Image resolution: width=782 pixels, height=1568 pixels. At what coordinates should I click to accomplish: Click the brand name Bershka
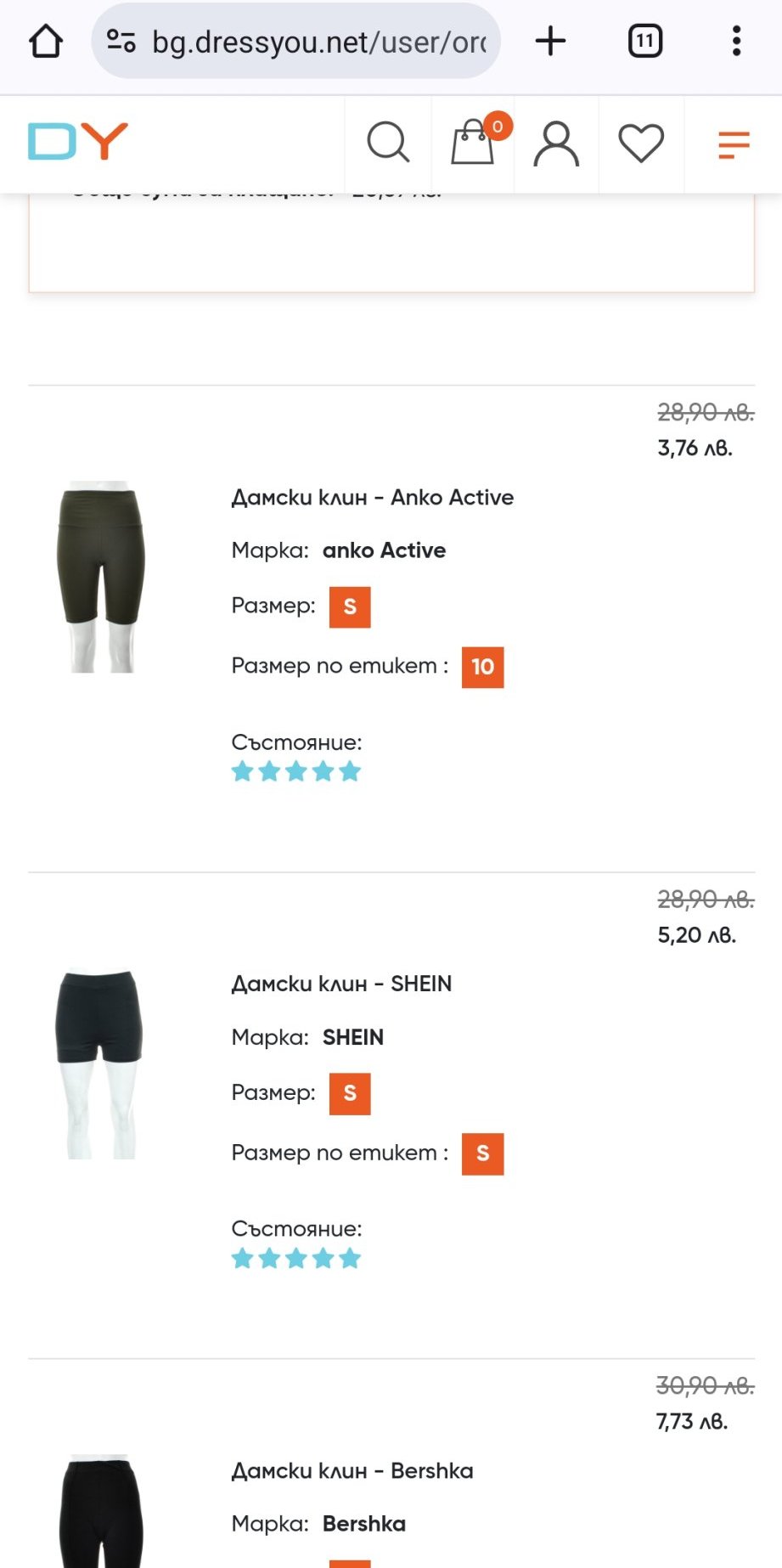coord(364,1524)
